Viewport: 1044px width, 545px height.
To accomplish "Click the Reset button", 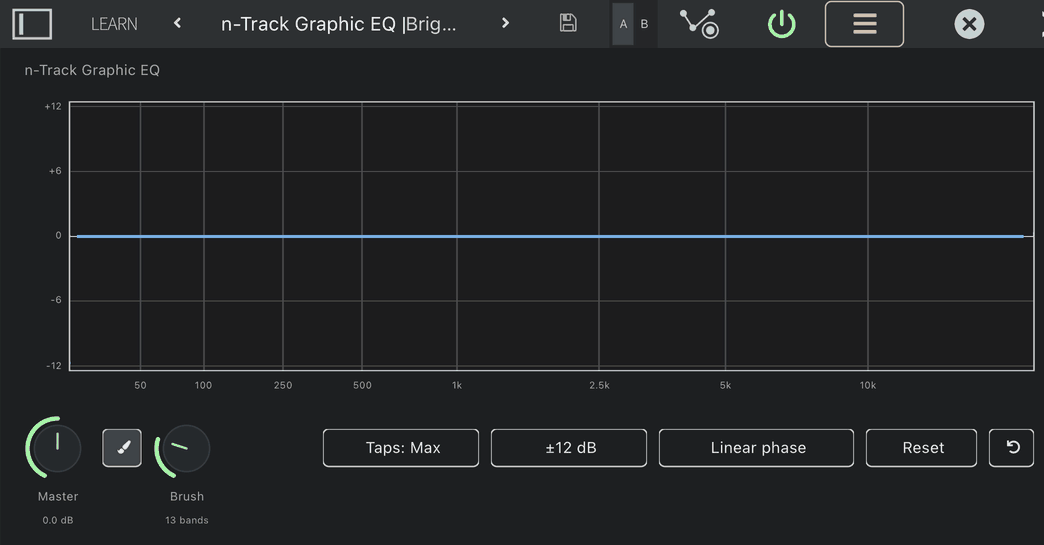I will pos(921,448).
